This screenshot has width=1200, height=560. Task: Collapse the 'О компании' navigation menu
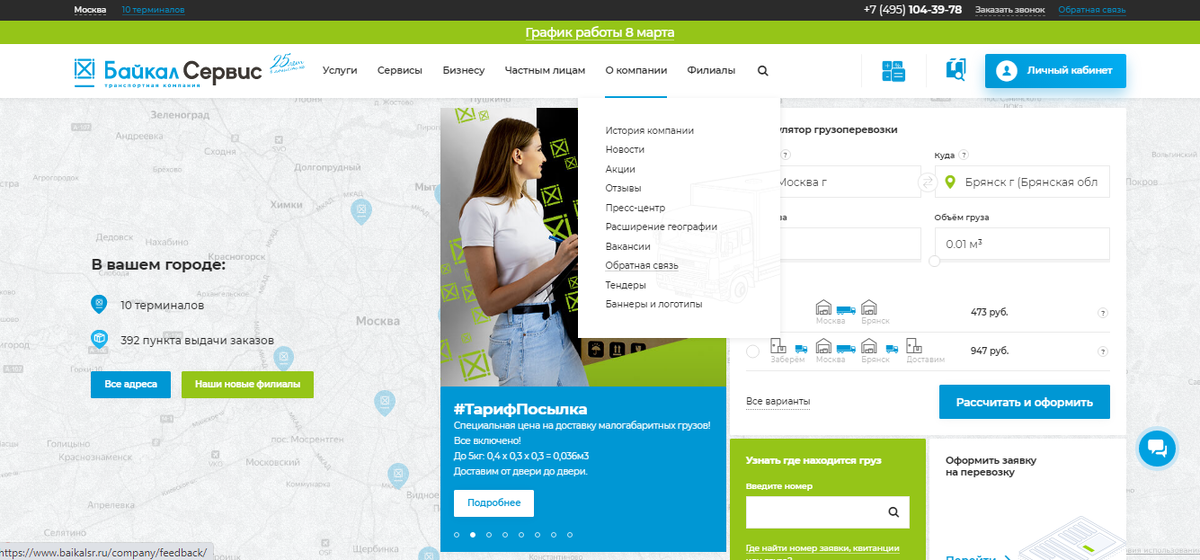[x=636, y=70]
